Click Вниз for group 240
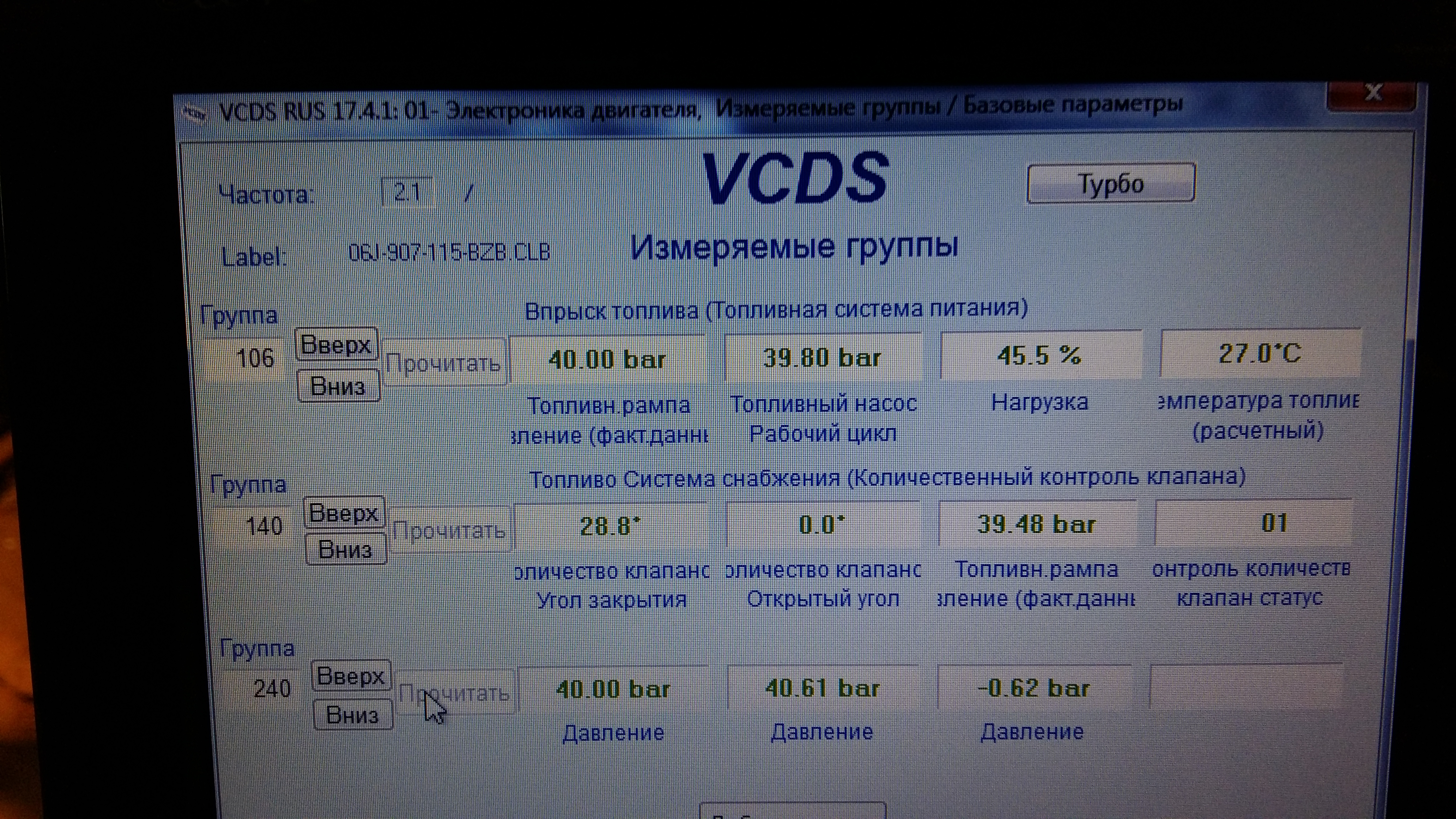The image size is (1456, 819). (x=353, y=715)
